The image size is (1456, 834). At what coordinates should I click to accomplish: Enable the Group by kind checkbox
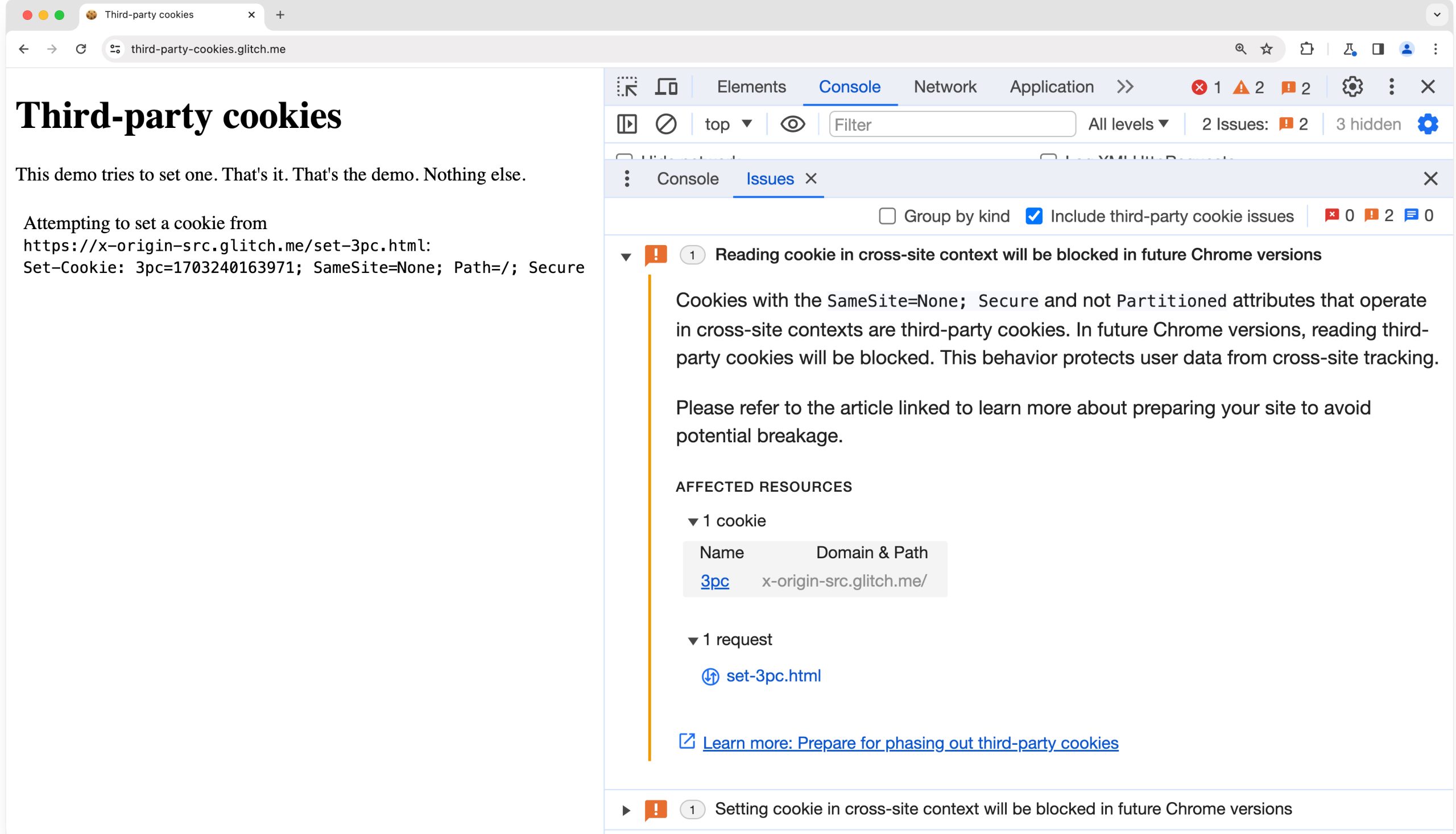[x=887, y=217]
